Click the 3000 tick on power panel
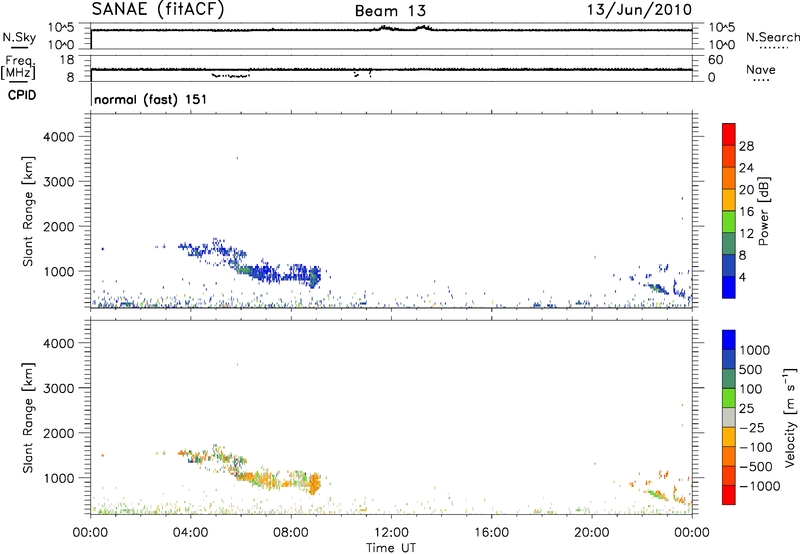This screenshot has width=800, height=554. click(x=58, y=182)
